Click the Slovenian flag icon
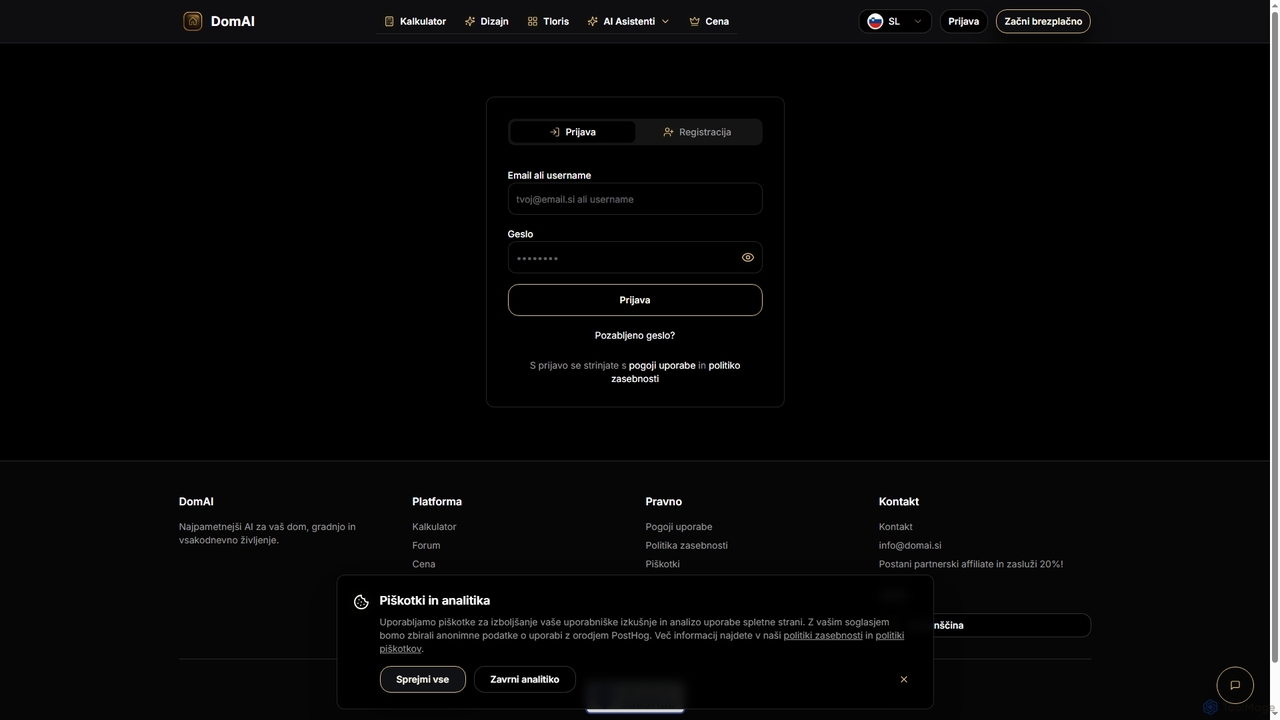Screen dimensions: 1280x720 875,21
